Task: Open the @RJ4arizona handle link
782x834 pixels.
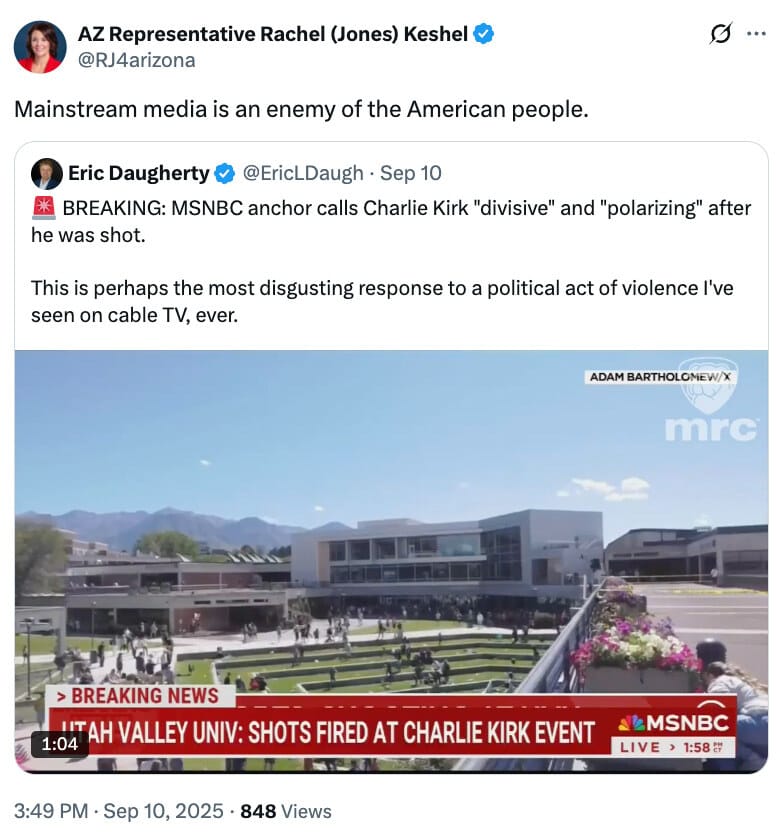Action: tap(137, 60)
